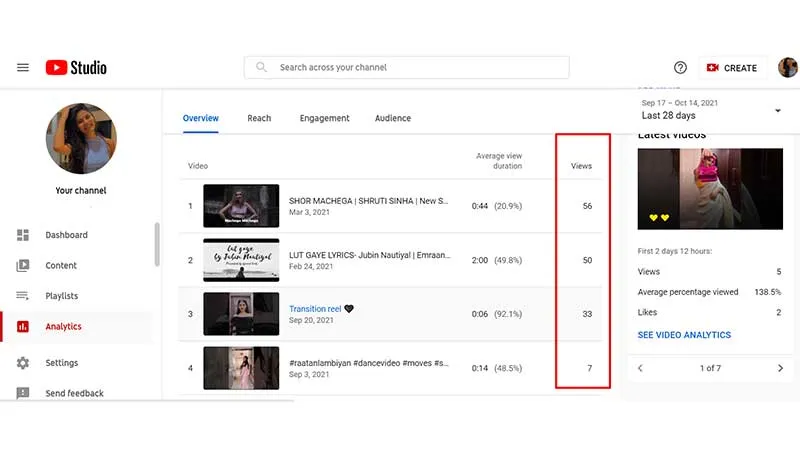Click the Settings gear icon
This screenshot has width=800, height=450.
pos(23,363)
